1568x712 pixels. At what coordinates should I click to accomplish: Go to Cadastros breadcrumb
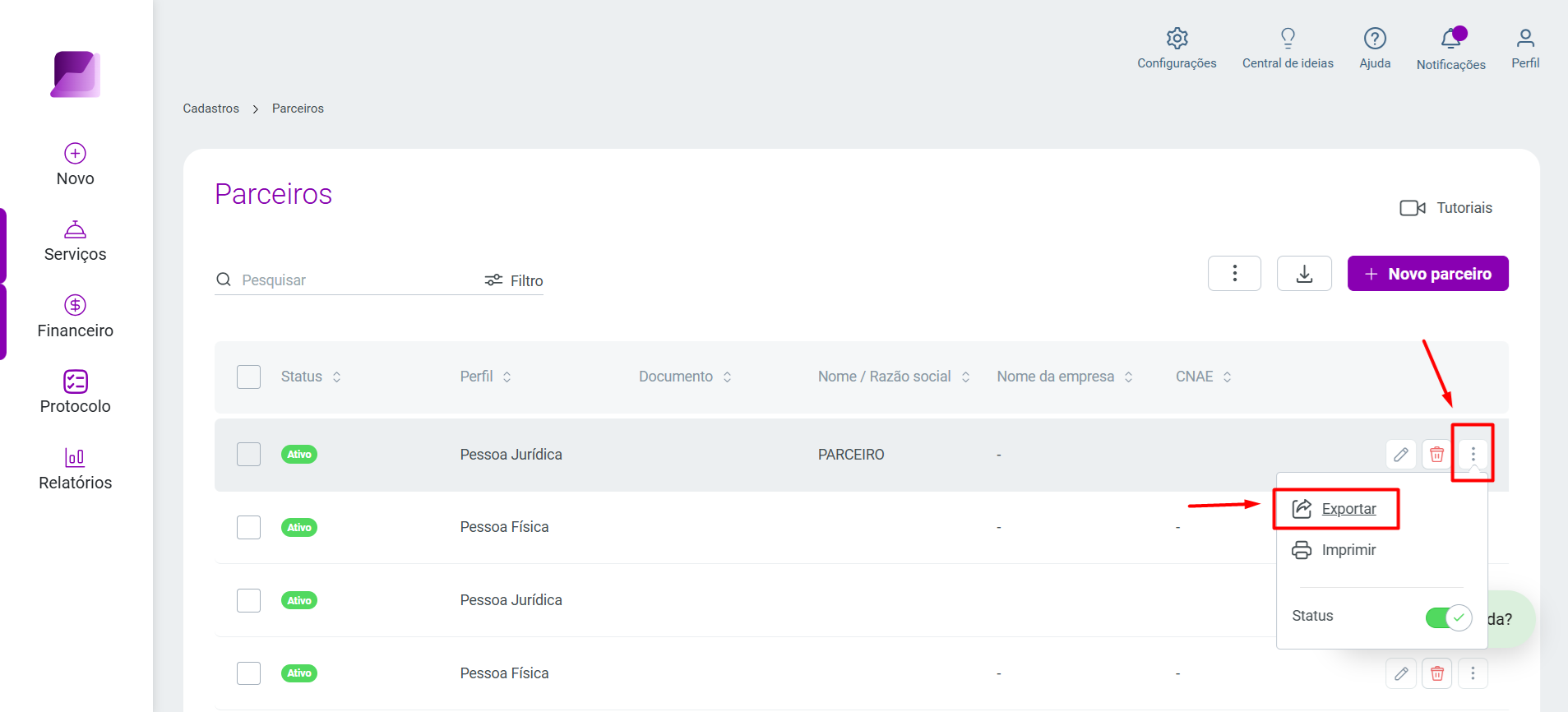[x=210, y=109]
